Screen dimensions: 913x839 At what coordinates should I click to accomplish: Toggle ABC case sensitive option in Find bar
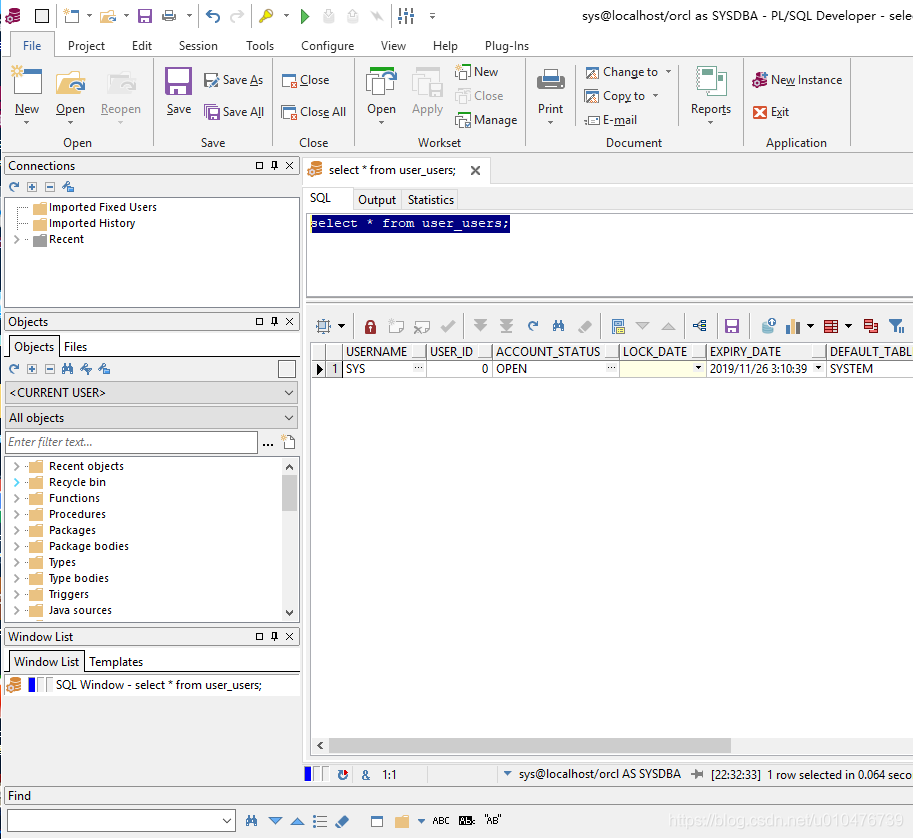(441, 820)
